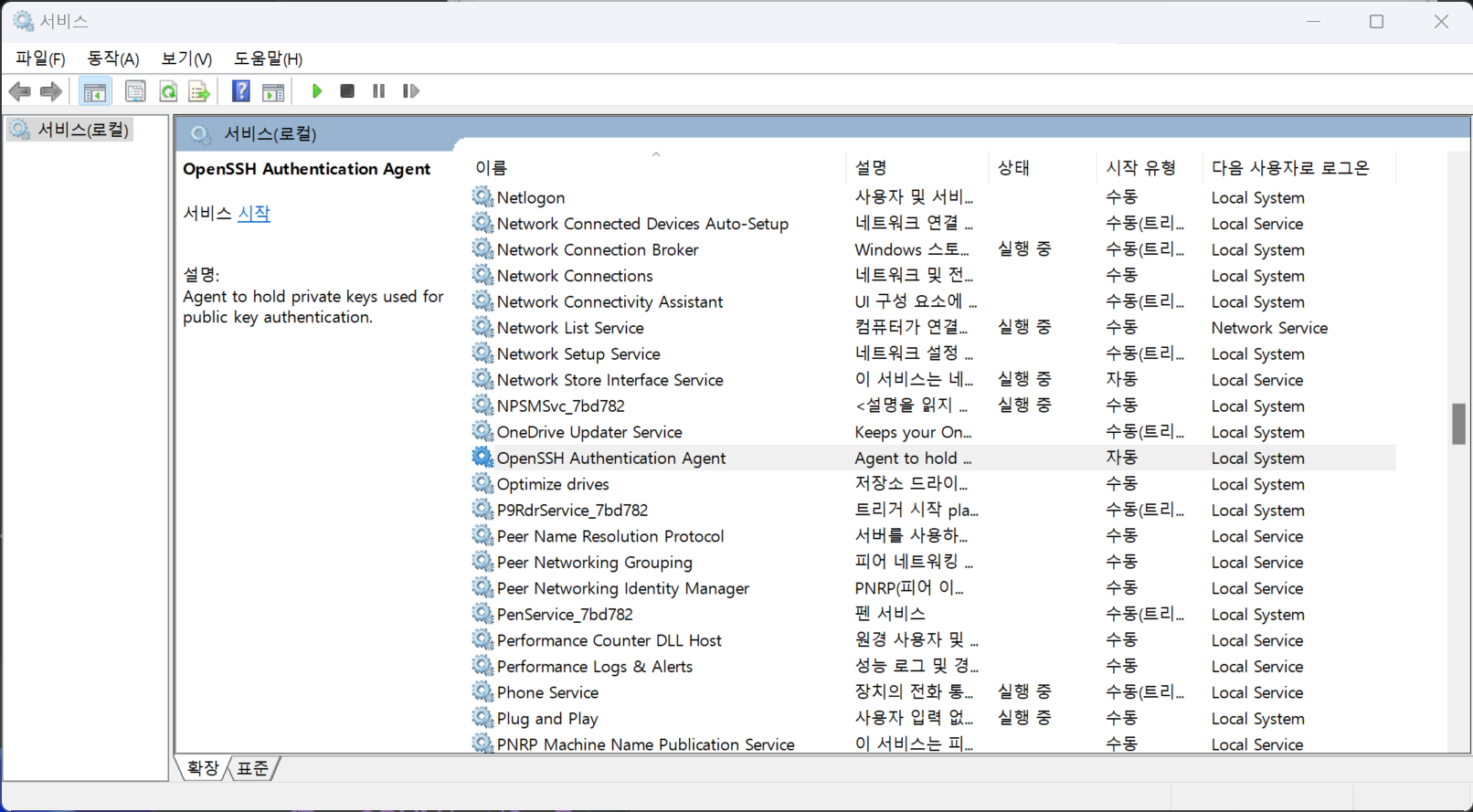The width and height of the screenshot is (1473, 812).
Task: Open the 동작(A) menu
Action: pyautogui.click(x=113, y=58)
